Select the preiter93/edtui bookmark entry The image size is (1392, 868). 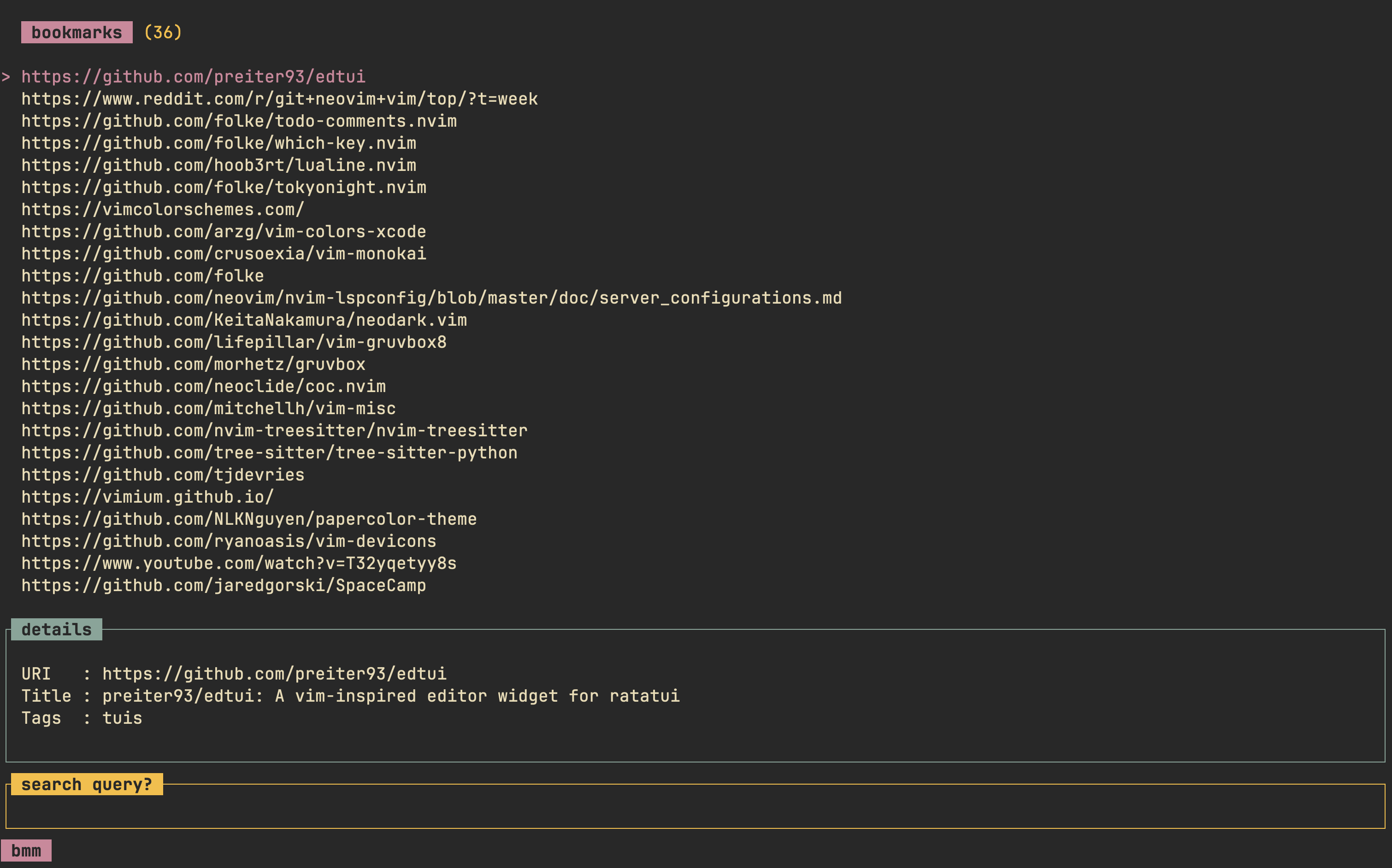pyautogui.click(x=194, y=76)
